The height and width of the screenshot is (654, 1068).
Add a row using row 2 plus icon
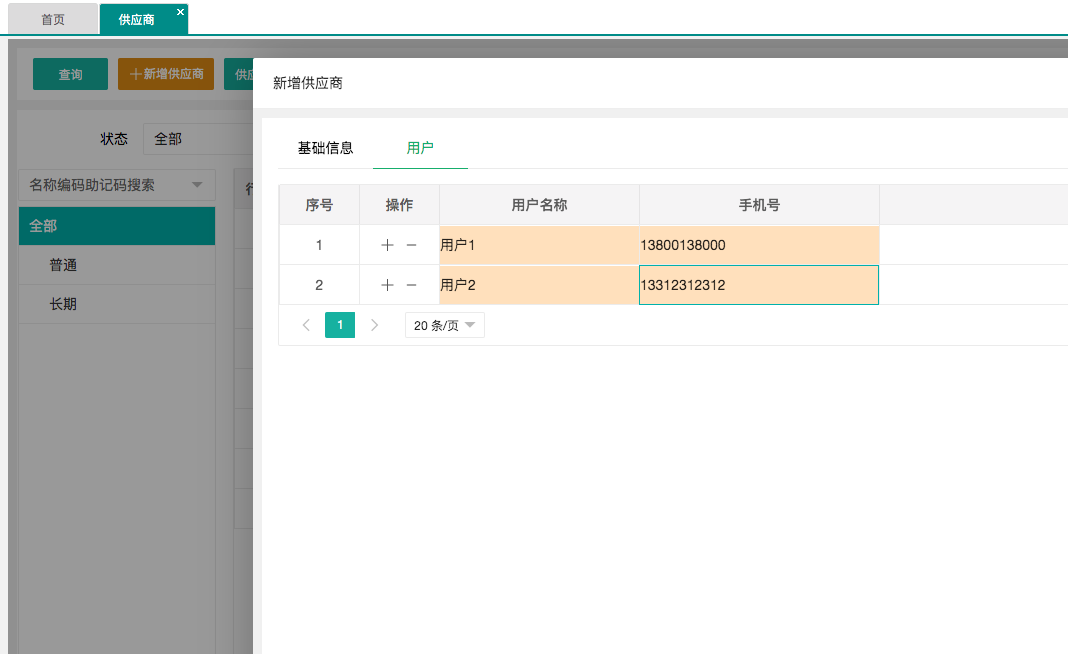[387, 285]
